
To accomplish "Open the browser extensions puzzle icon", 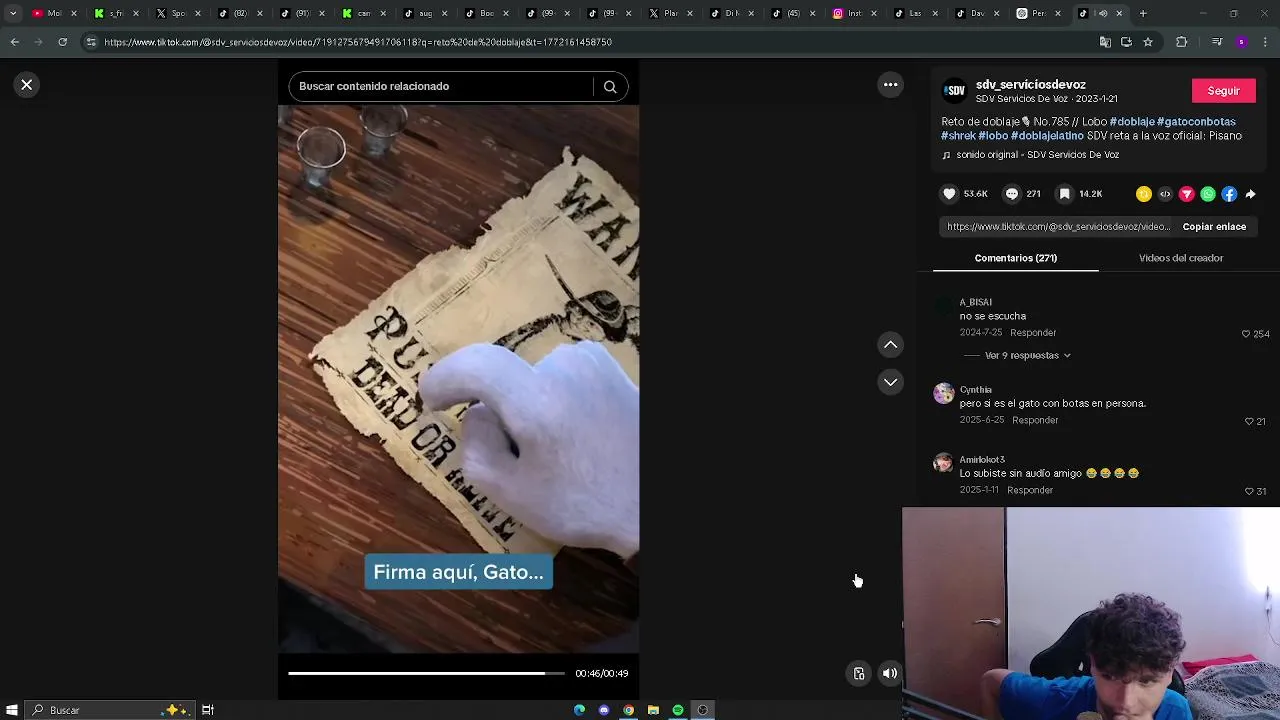I will (x=1181, y=42).
